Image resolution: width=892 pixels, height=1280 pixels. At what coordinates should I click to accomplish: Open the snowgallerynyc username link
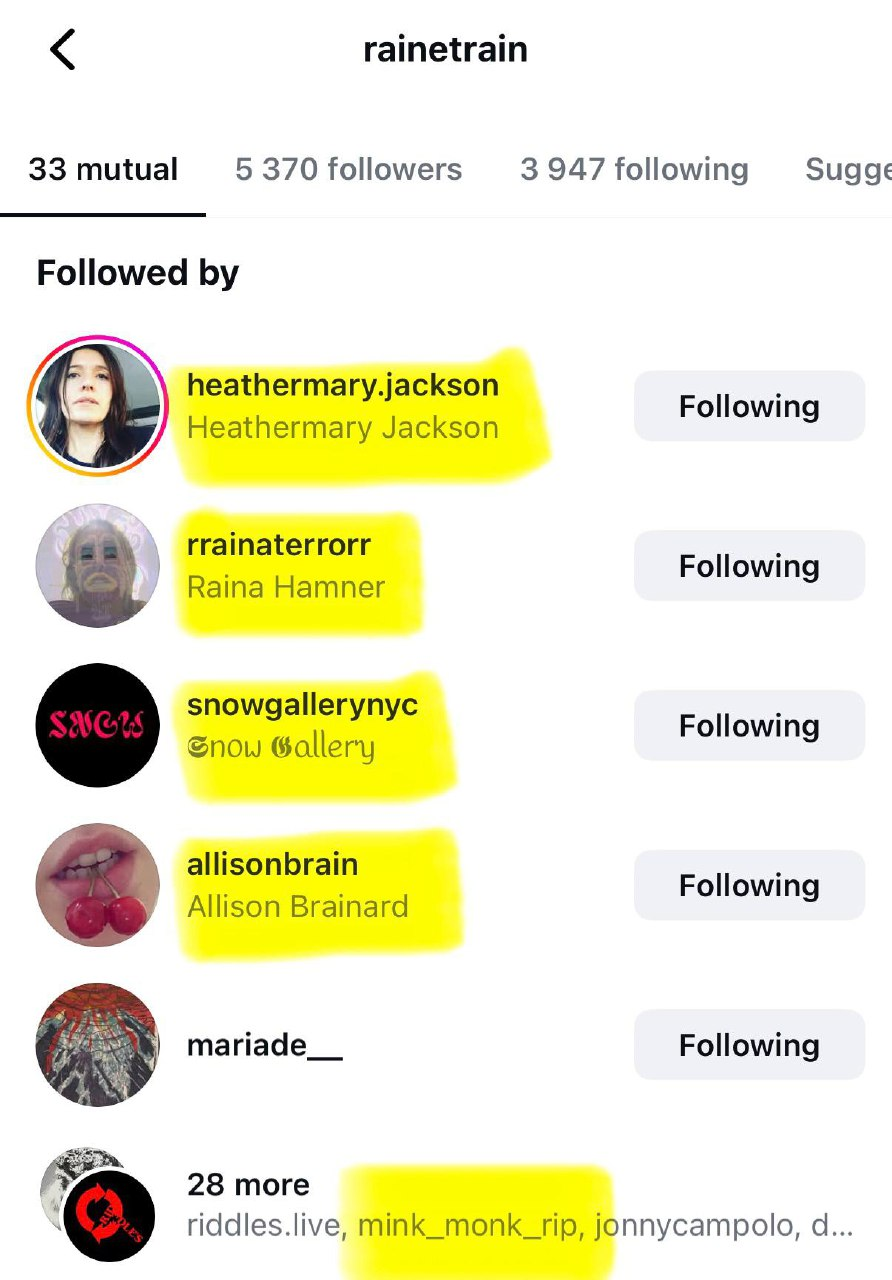point(302,705)
